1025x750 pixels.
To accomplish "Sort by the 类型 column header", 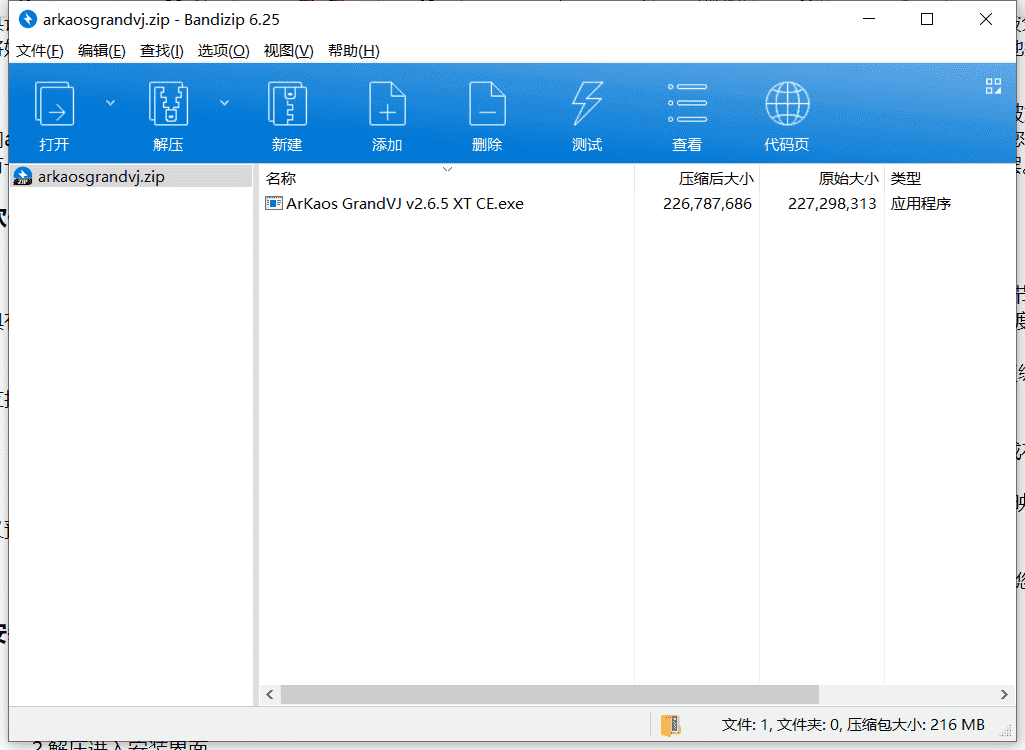I will tap(949, 178).
